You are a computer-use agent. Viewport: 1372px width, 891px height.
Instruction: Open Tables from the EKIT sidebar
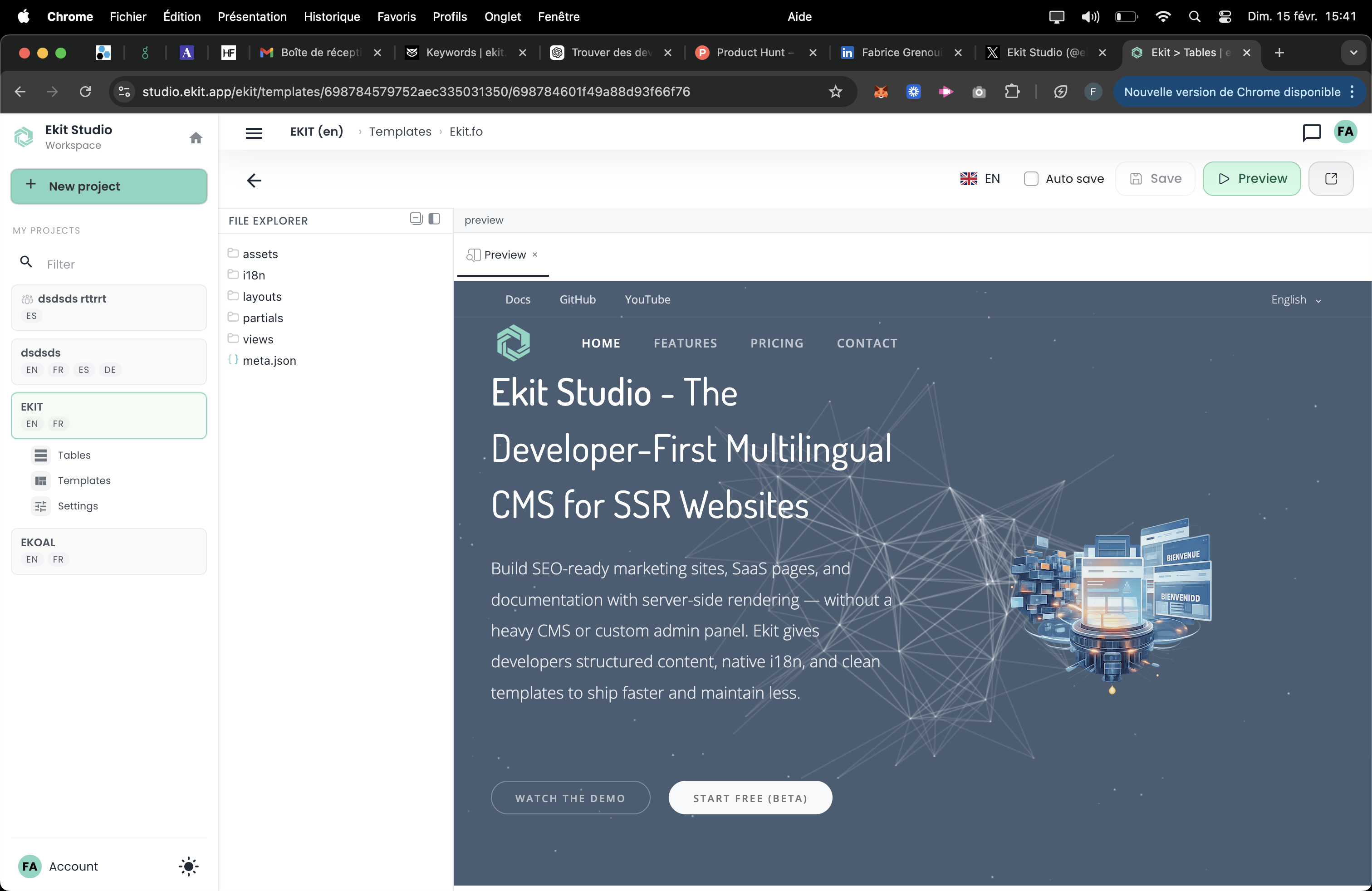click(x=74, y=455)
